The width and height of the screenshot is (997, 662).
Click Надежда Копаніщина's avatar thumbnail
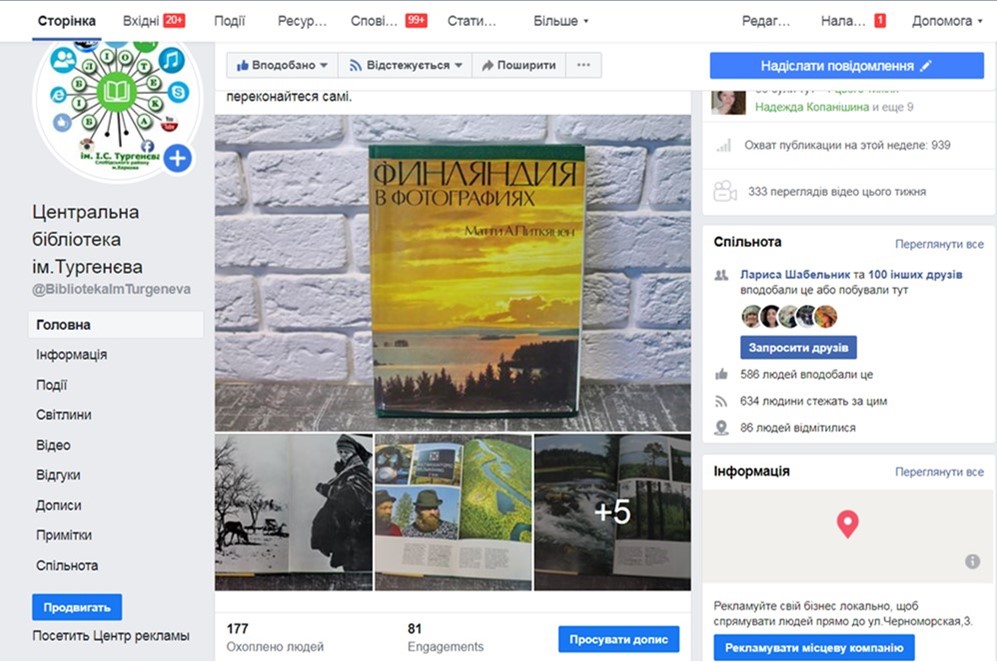(728, 102)
